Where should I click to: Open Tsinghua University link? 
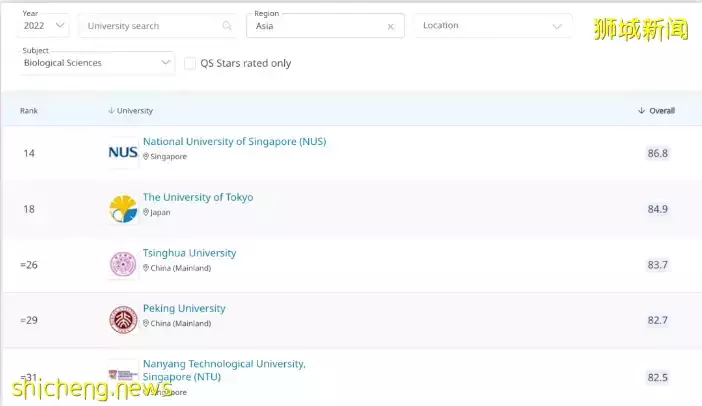click(189, 253)
